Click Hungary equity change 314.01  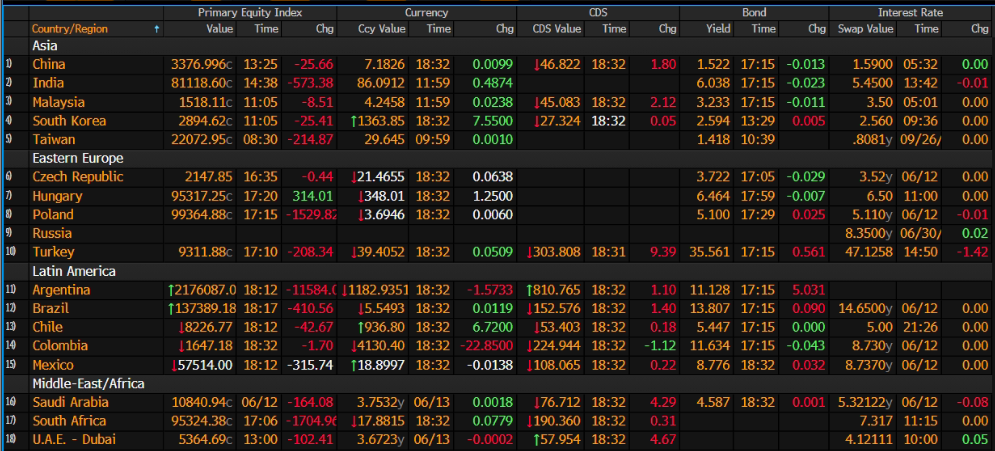pos(312,196)
